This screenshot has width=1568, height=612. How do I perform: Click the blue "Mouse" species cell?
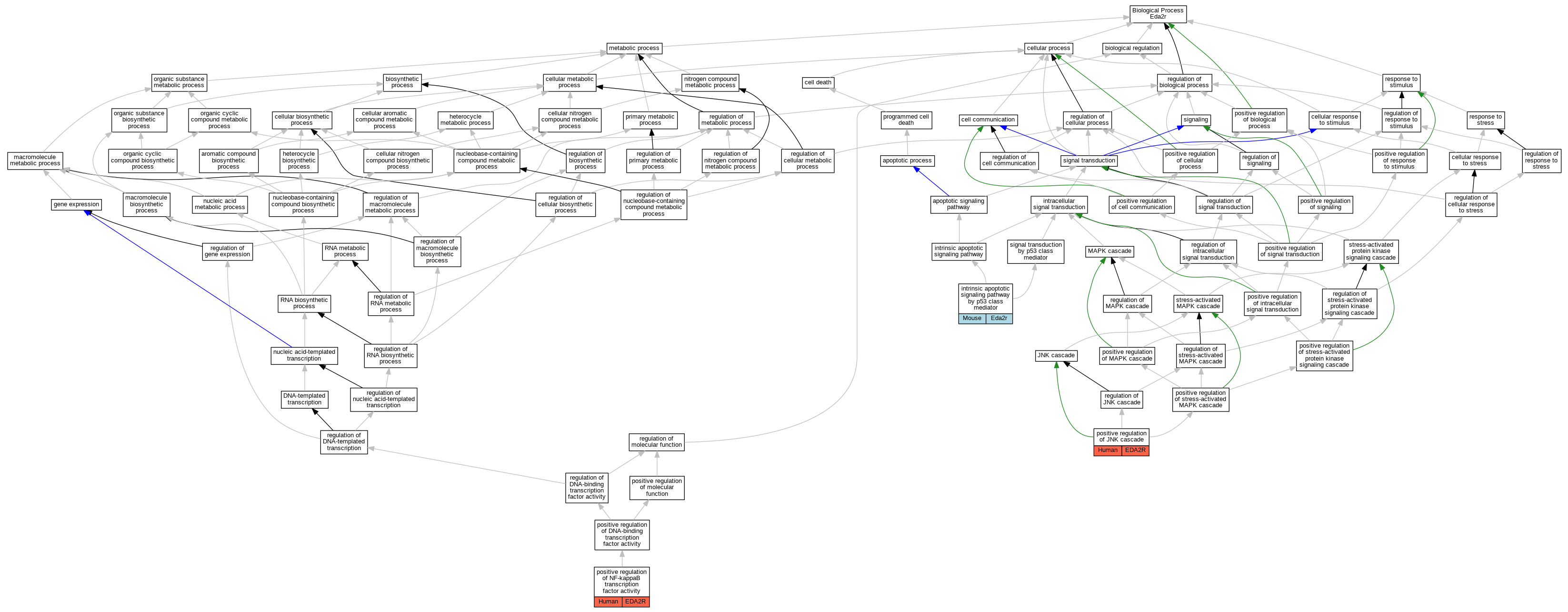(972, 319)
